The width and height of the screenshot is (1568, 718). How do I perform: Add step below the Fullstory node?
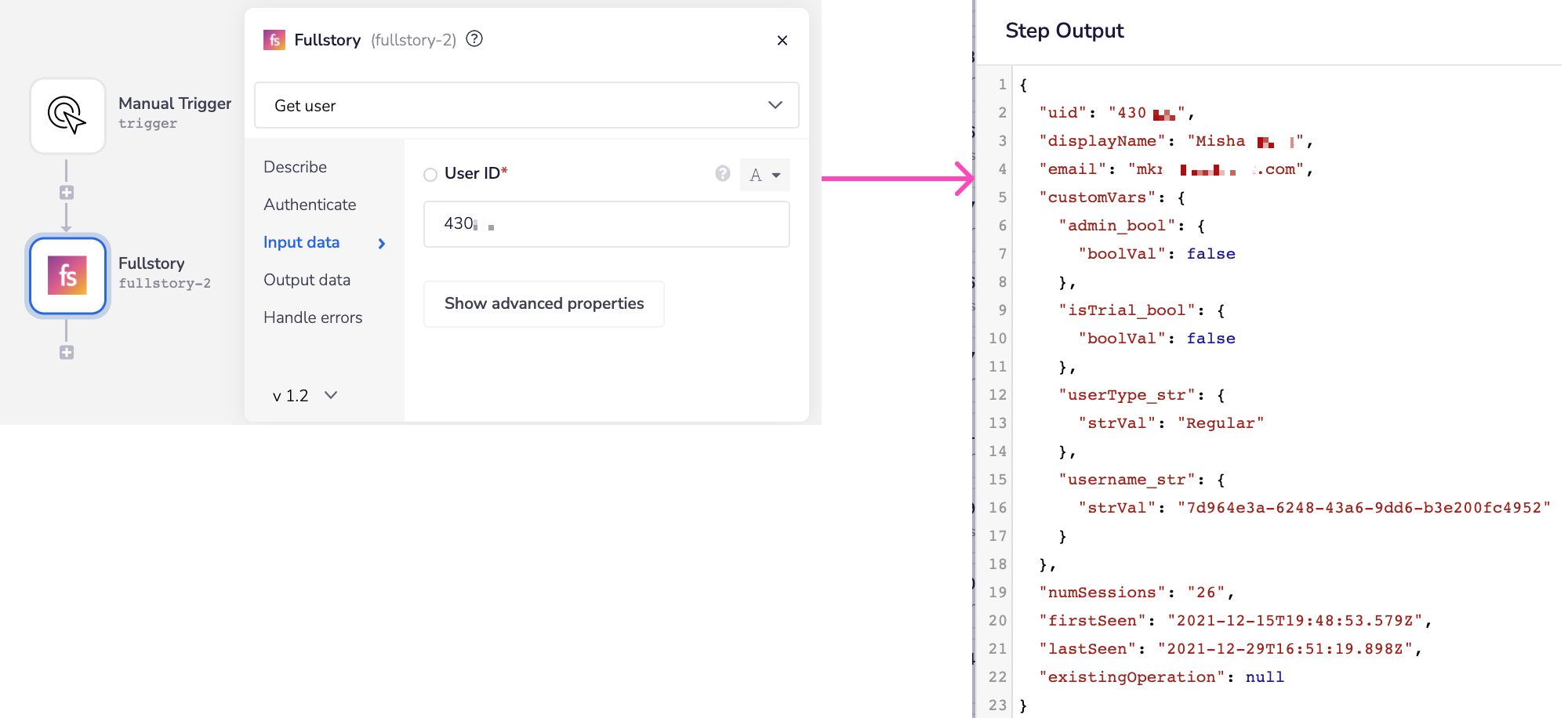(x=67, y=353)
